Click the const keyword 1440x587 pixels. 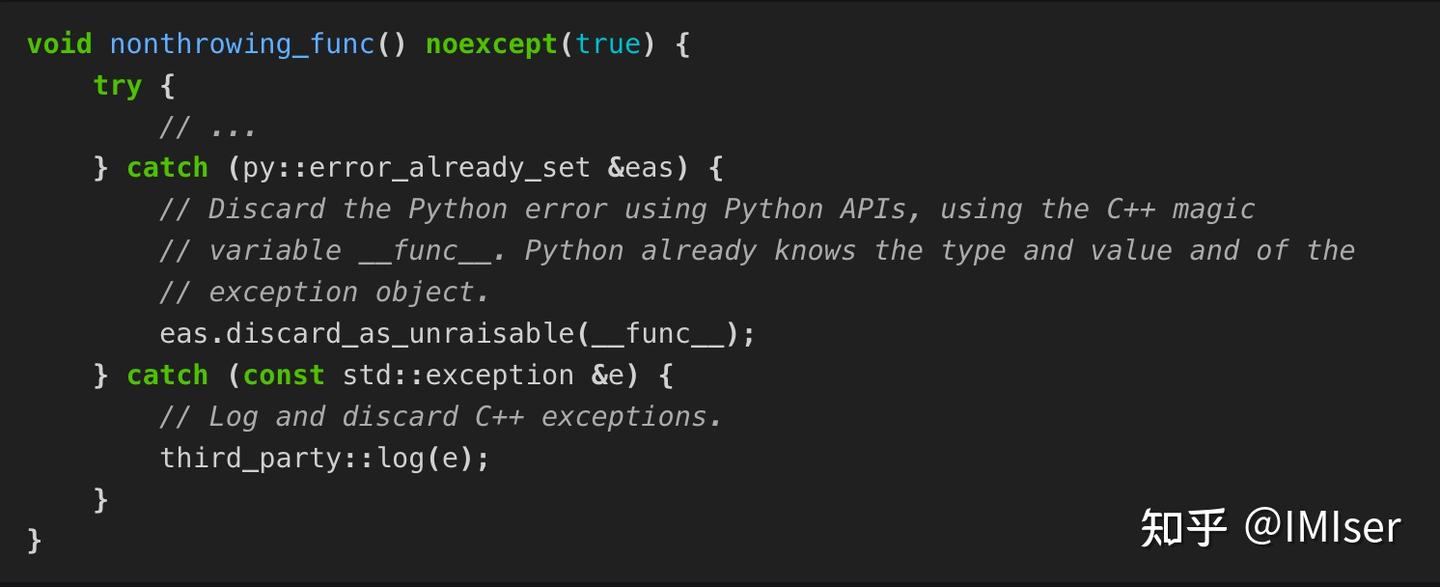pos(284,376)
